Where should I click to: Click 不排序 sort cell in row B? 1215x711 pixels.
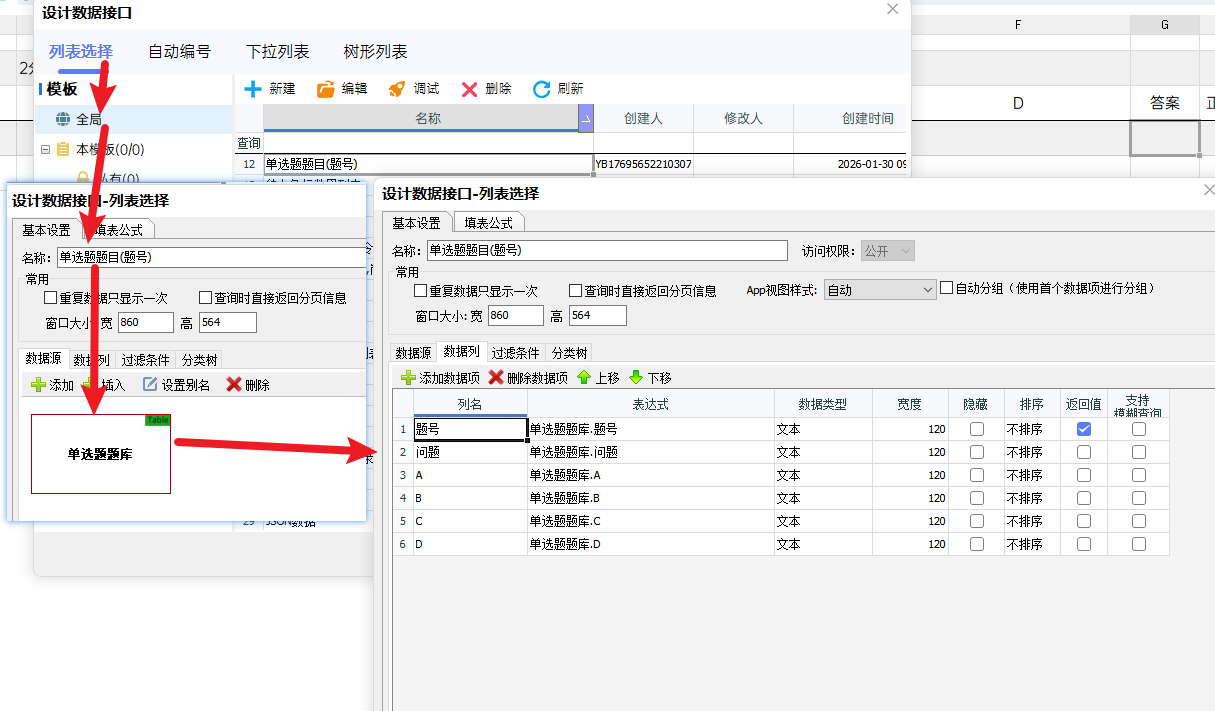coord(1033,498)
